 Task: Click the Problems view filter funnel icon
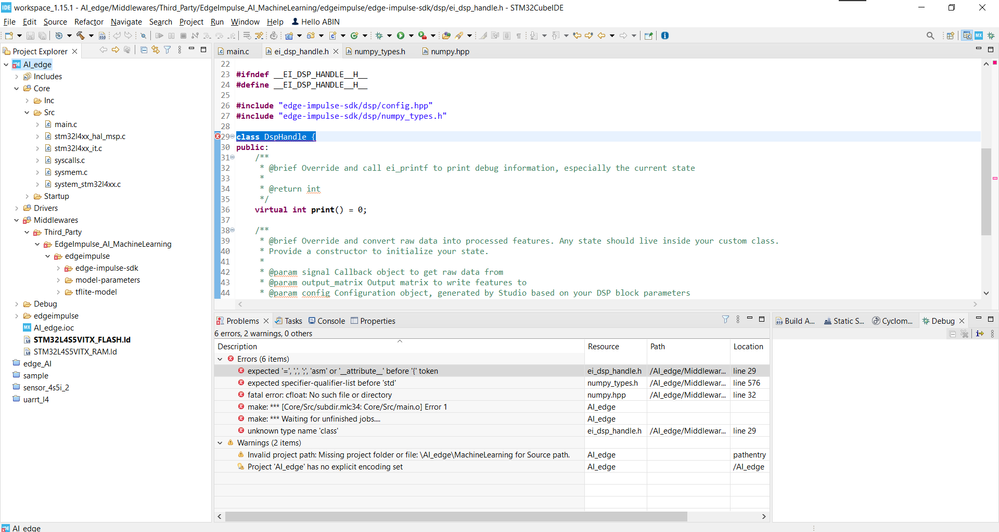[725, 320]
